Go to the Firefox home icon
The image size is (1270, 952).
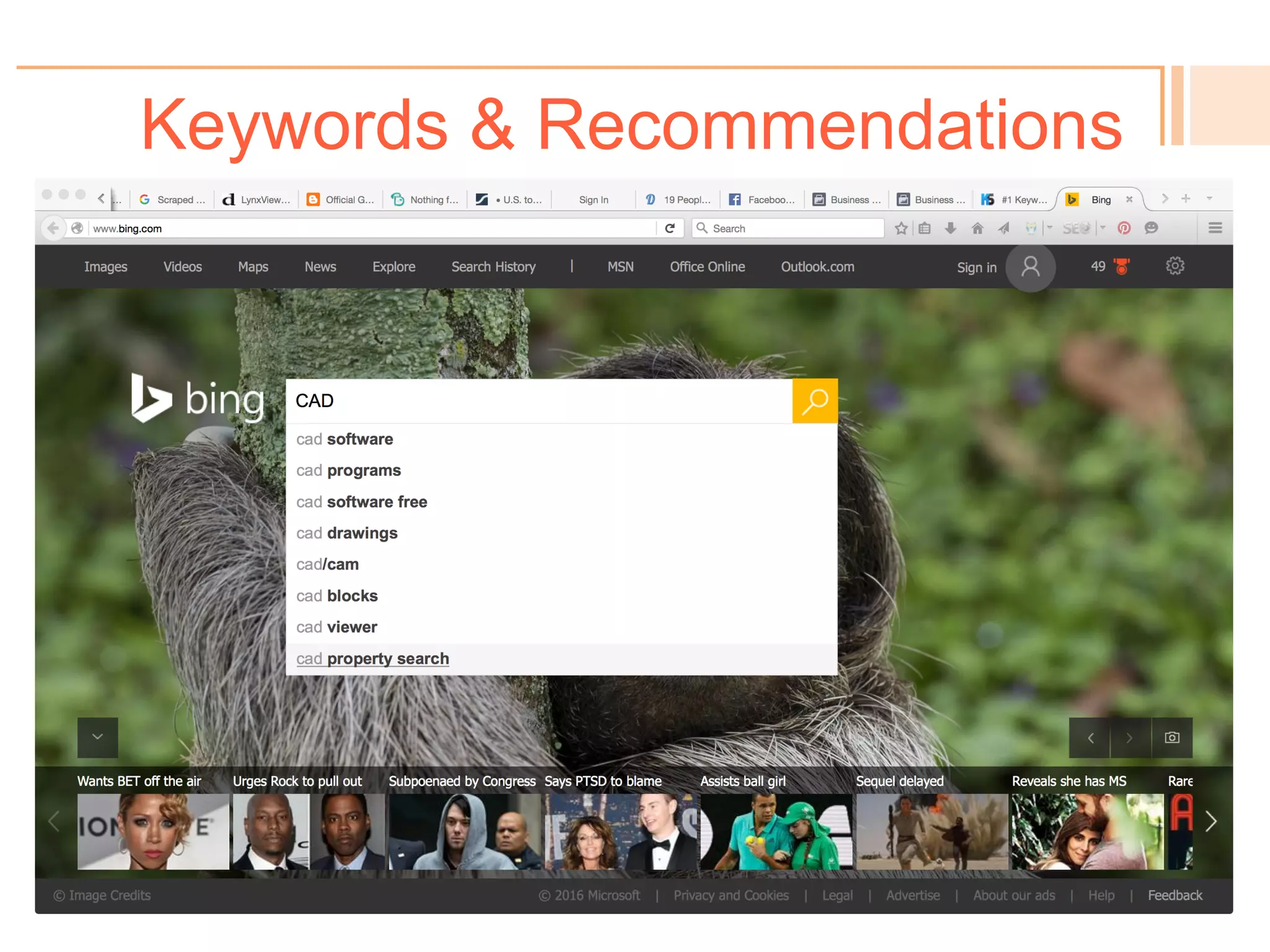point(977,228)
